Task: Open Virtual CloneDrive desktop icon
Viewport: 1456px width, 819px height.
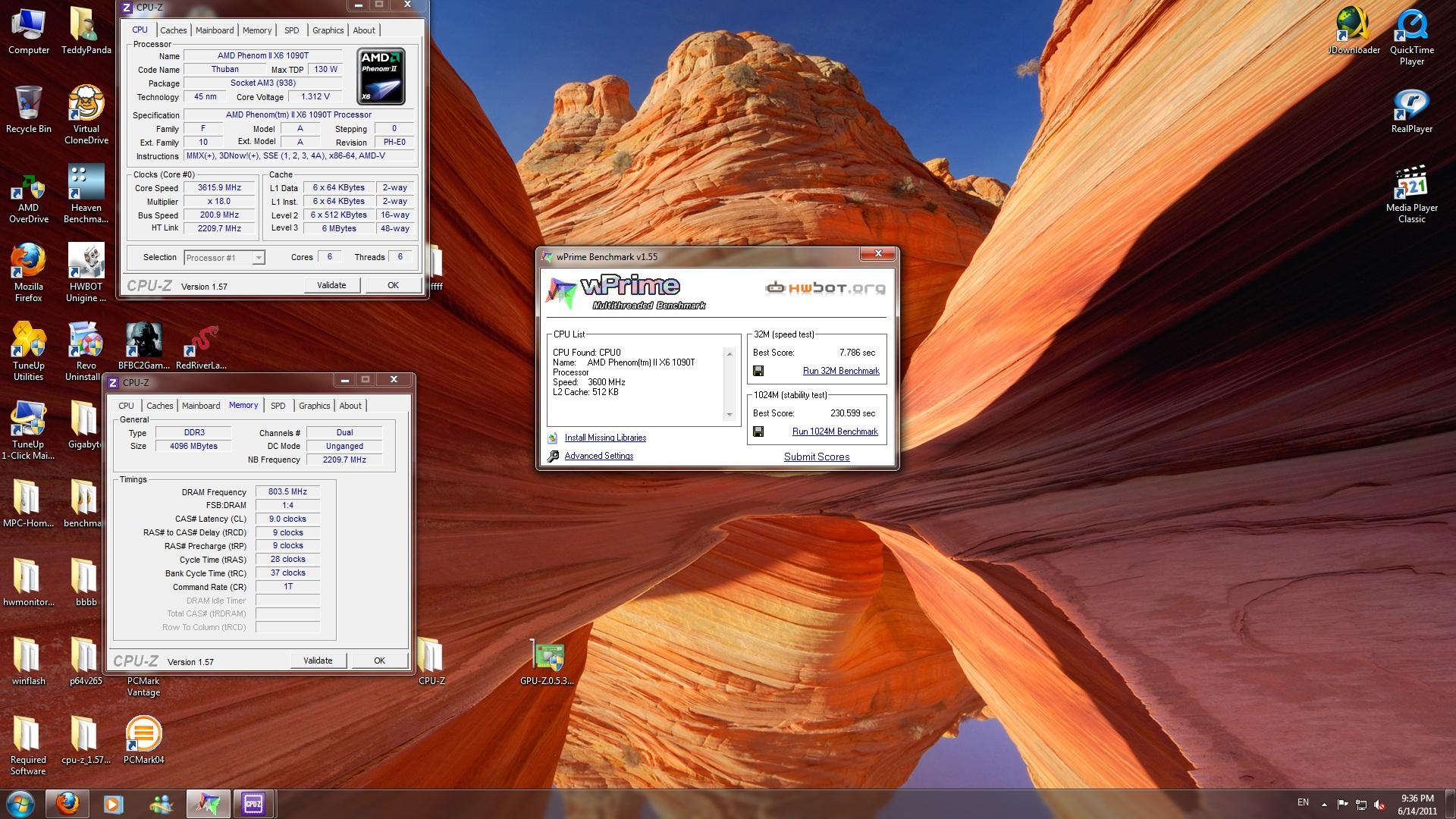Action: [86, 114]
